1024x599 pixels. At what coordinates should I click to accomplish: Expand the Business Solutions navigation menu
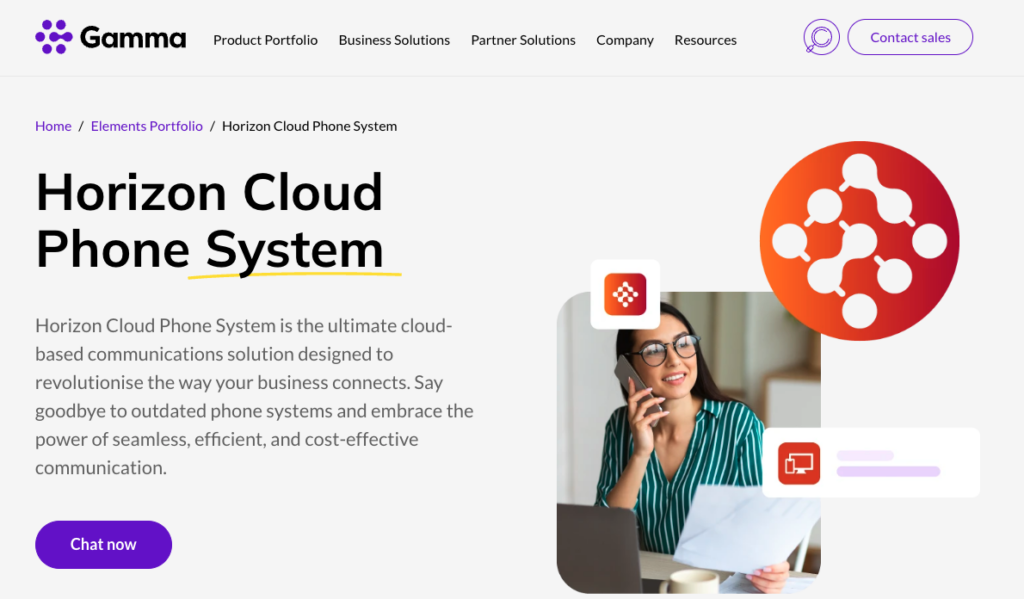(x=394, y=40)
